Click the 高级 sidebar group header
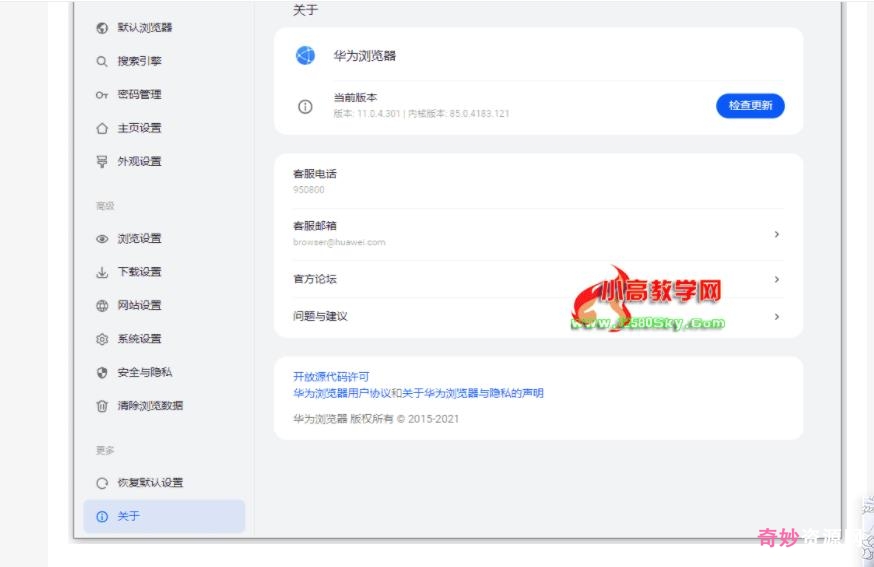Viewport: 874px width, 567px height. [105, 206]
